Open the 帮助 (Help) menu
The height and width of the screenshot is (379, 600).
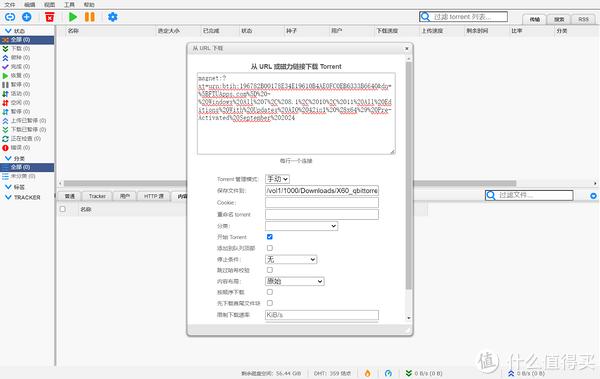[89, 5]
